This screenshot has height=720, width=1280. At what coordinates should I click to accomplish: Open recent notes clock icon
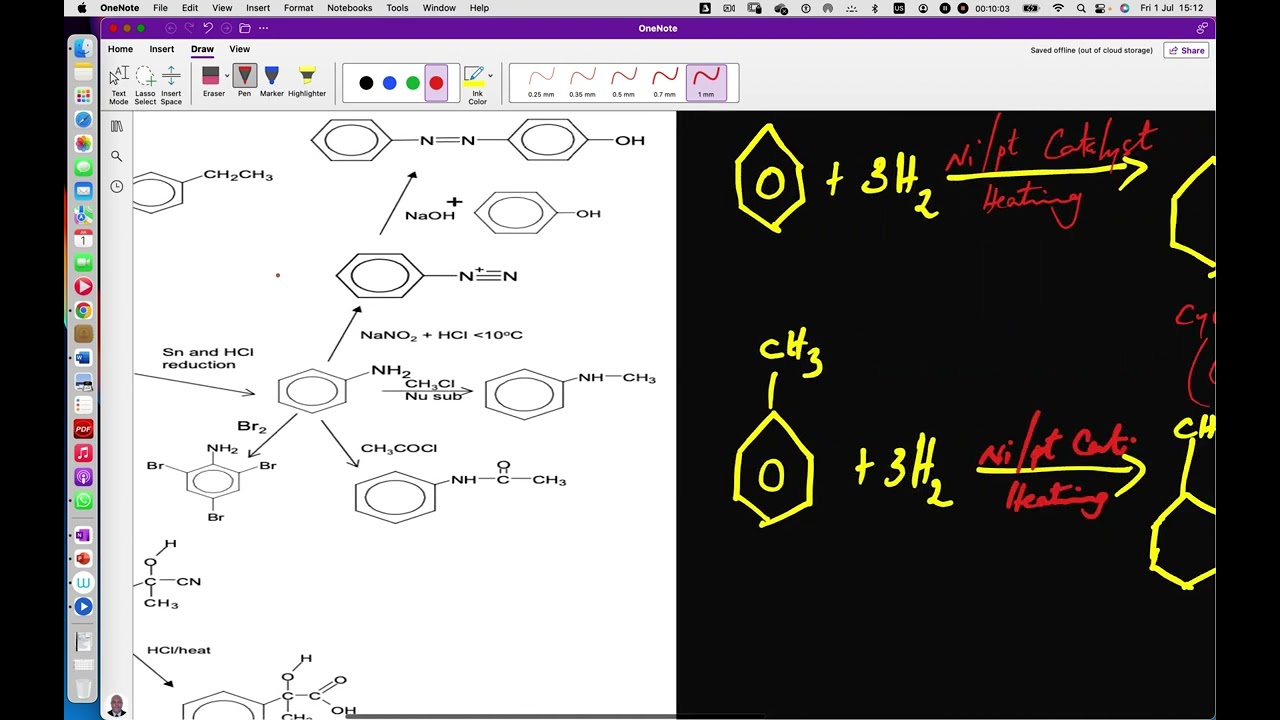[117, 187]
